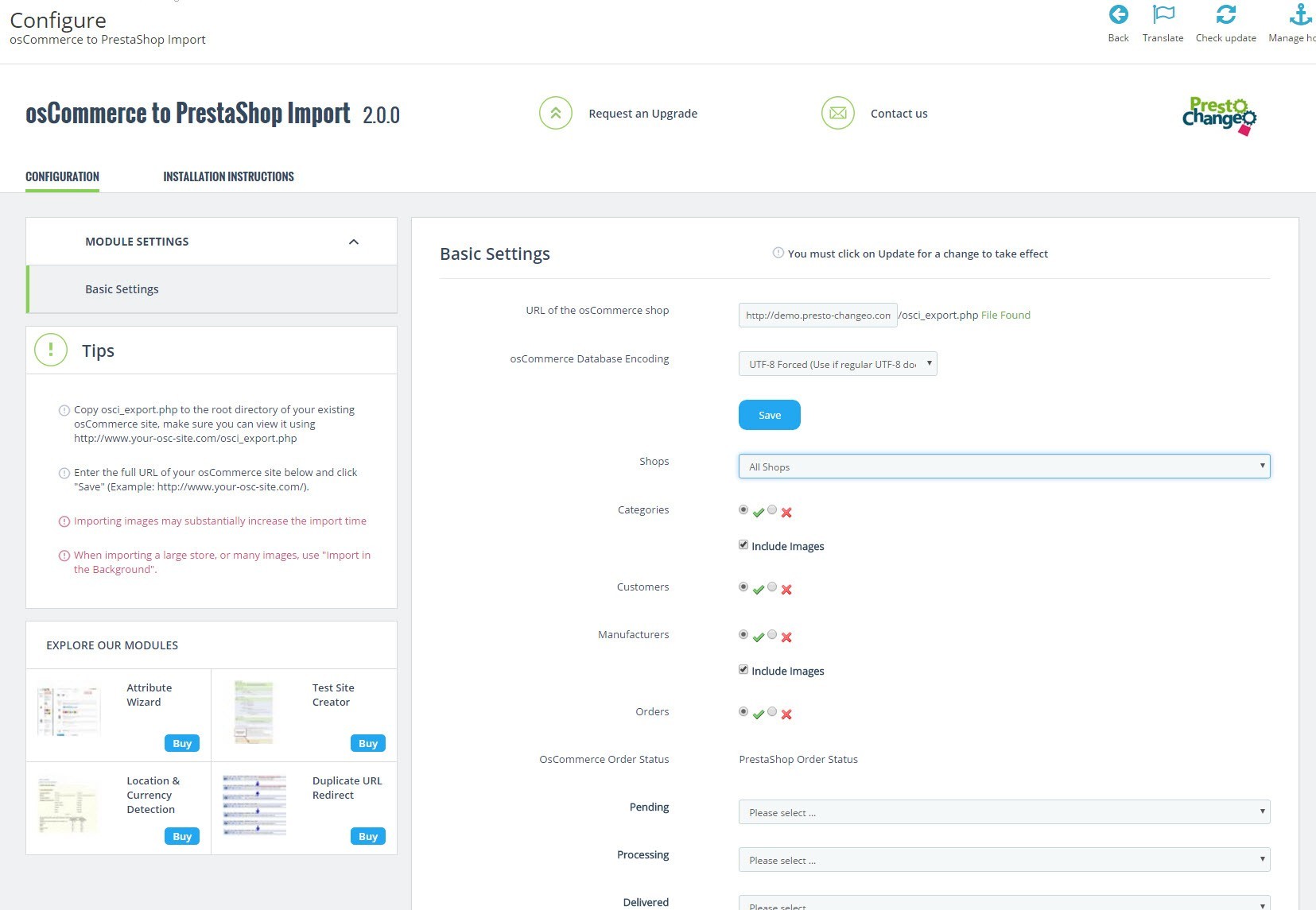1316x910 pixels.
Task: Click the Check update refresh icon
Action: [x=1225, y=14]
